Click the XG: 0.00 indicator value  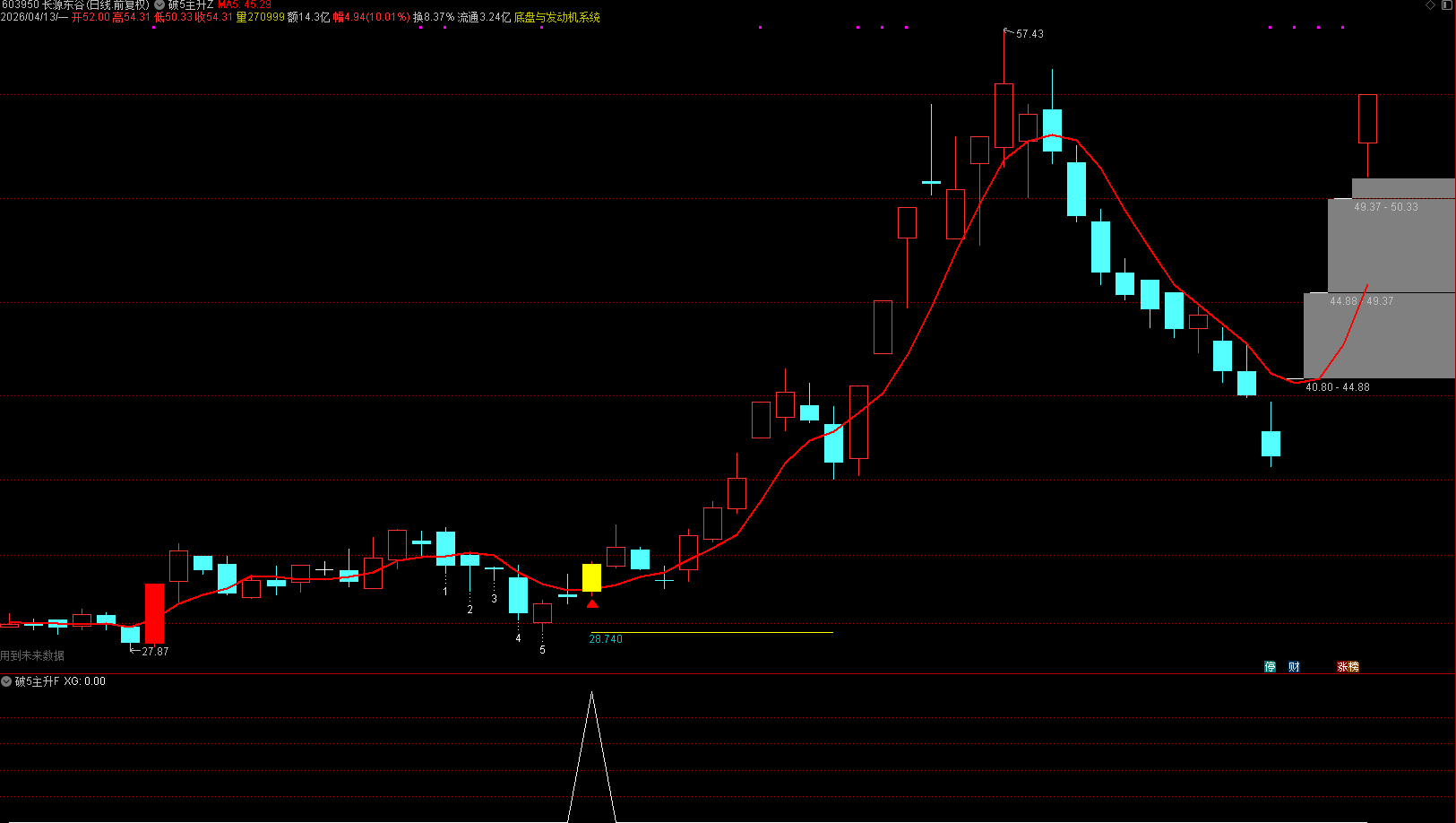[85, 681]
